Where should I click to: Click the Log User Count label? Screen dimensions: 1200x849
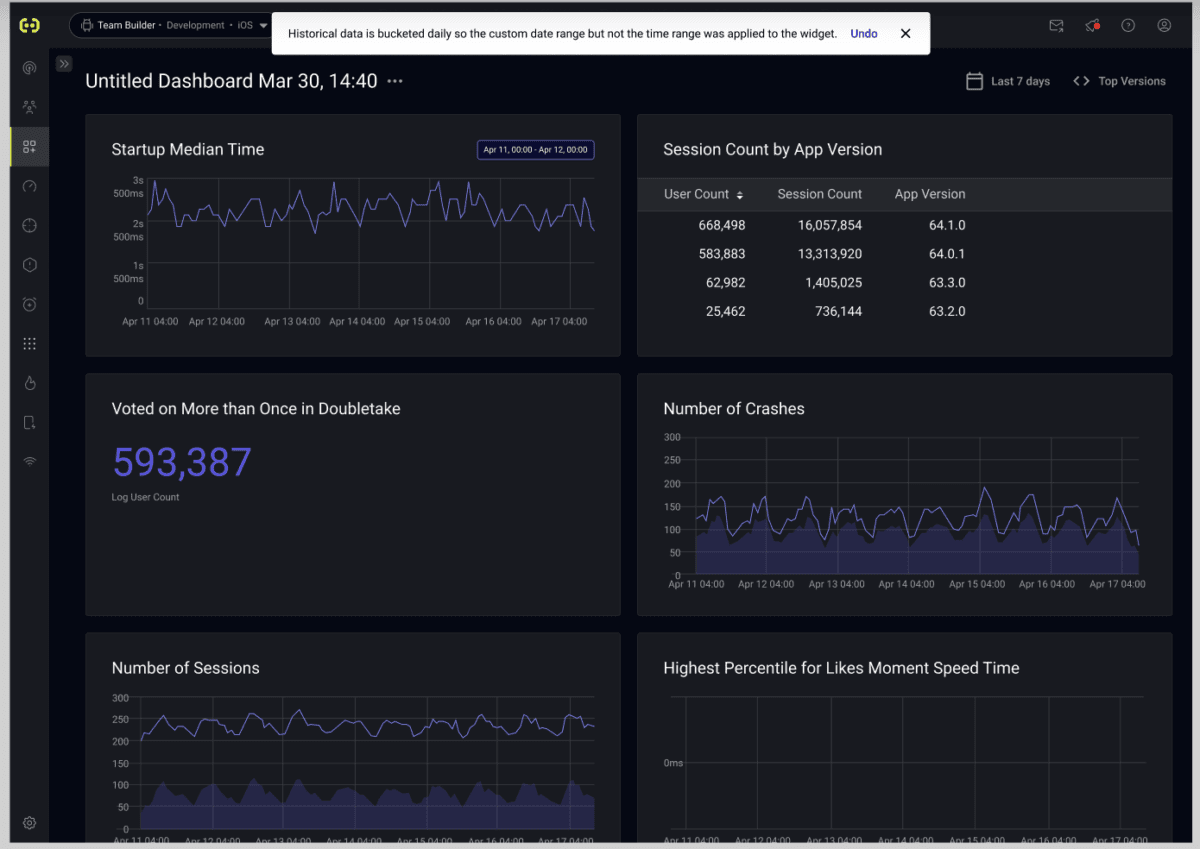point(146,497)
